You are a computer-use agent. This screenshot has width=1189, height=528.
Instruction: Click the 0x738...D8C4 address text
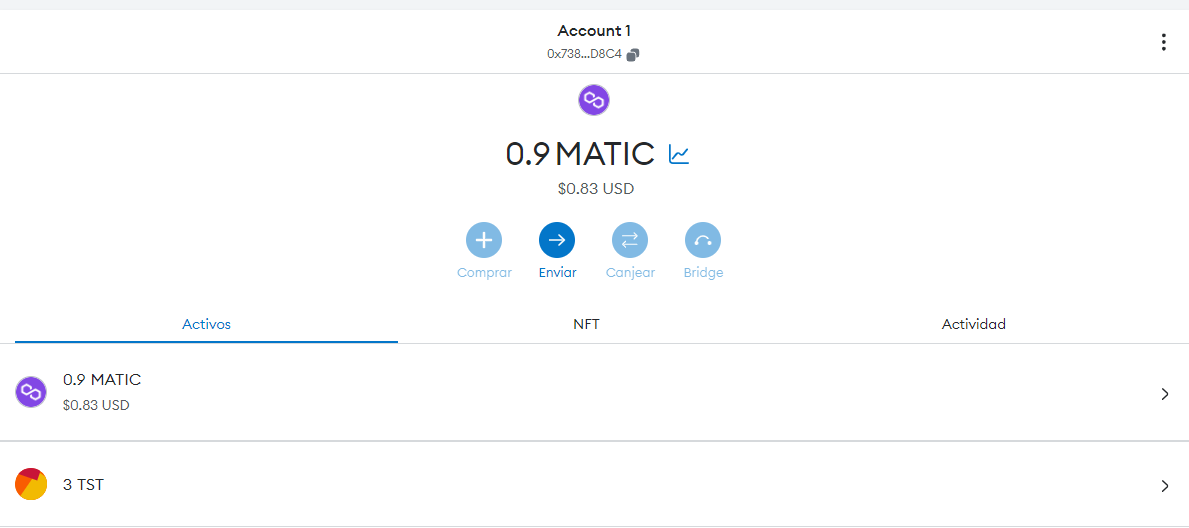click(x=585, y=55)
